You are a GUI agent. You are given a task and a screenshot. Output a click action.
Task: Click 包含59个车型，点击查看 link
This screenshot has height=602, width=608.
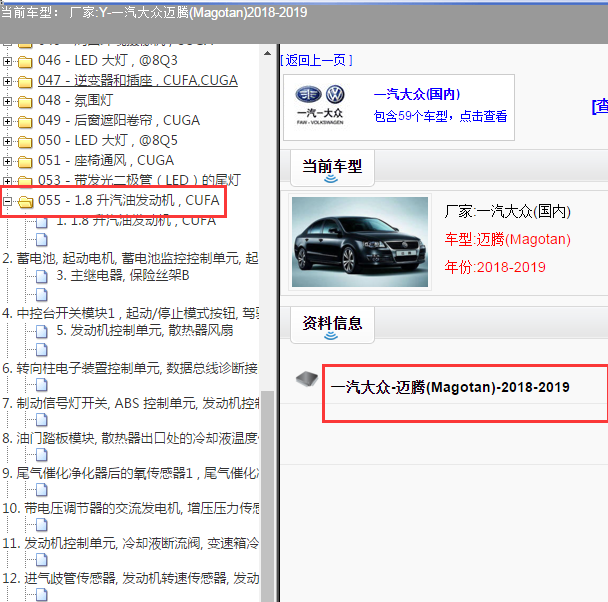click(440, 116)
